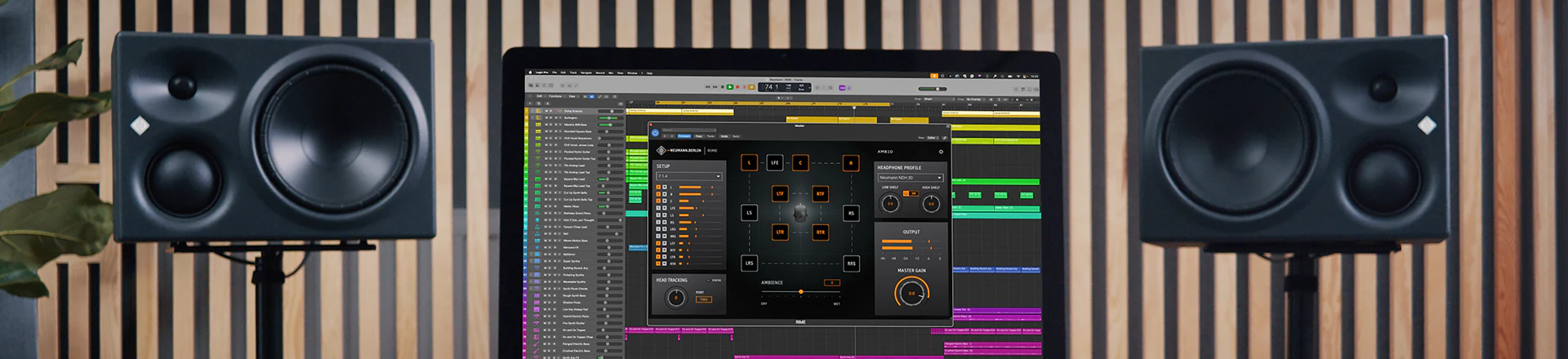Click the Ambience dry/wet slider handle

pyautogui.click(x=801, y=291)
